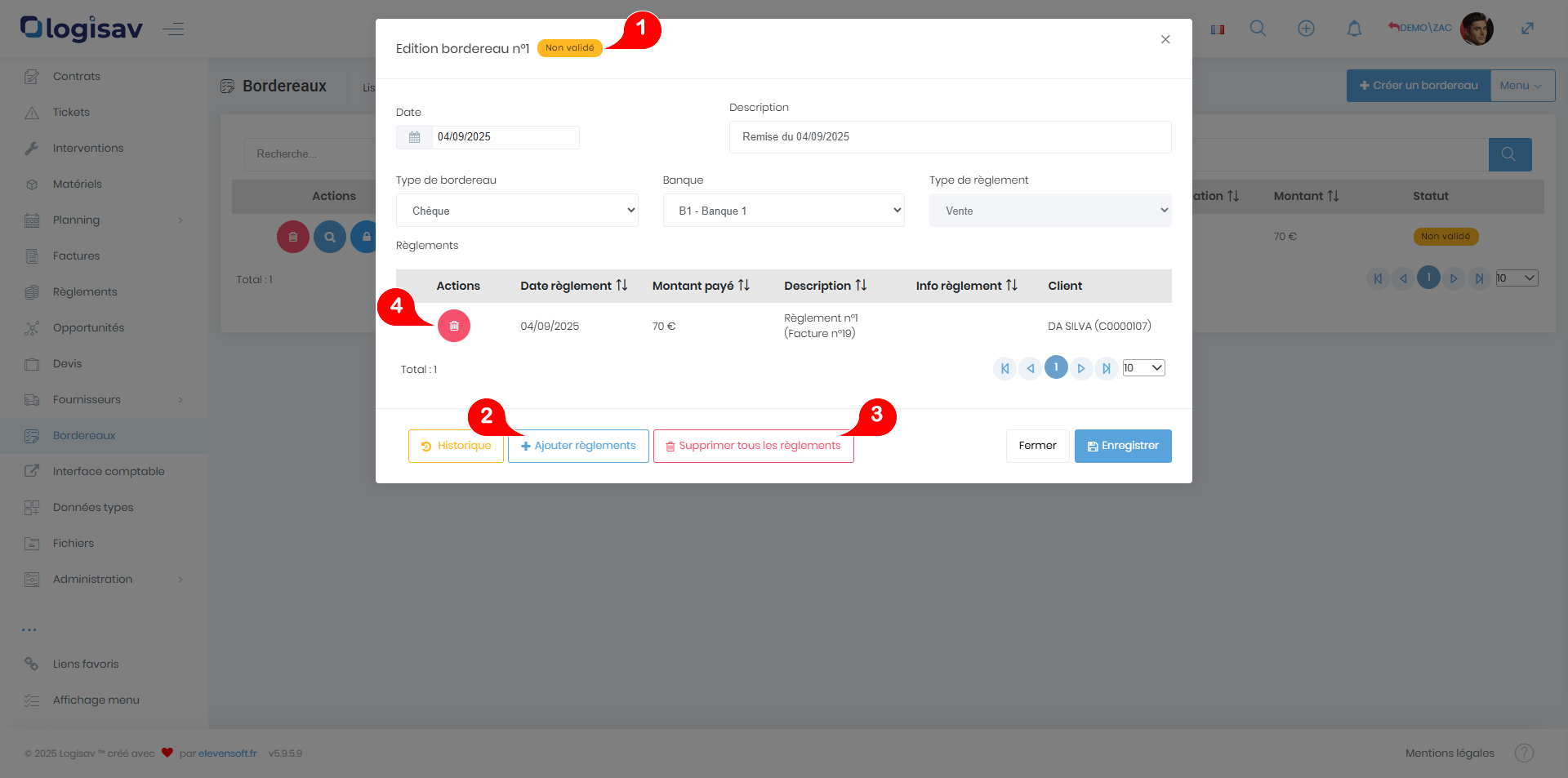Click the Historique button

456,446
